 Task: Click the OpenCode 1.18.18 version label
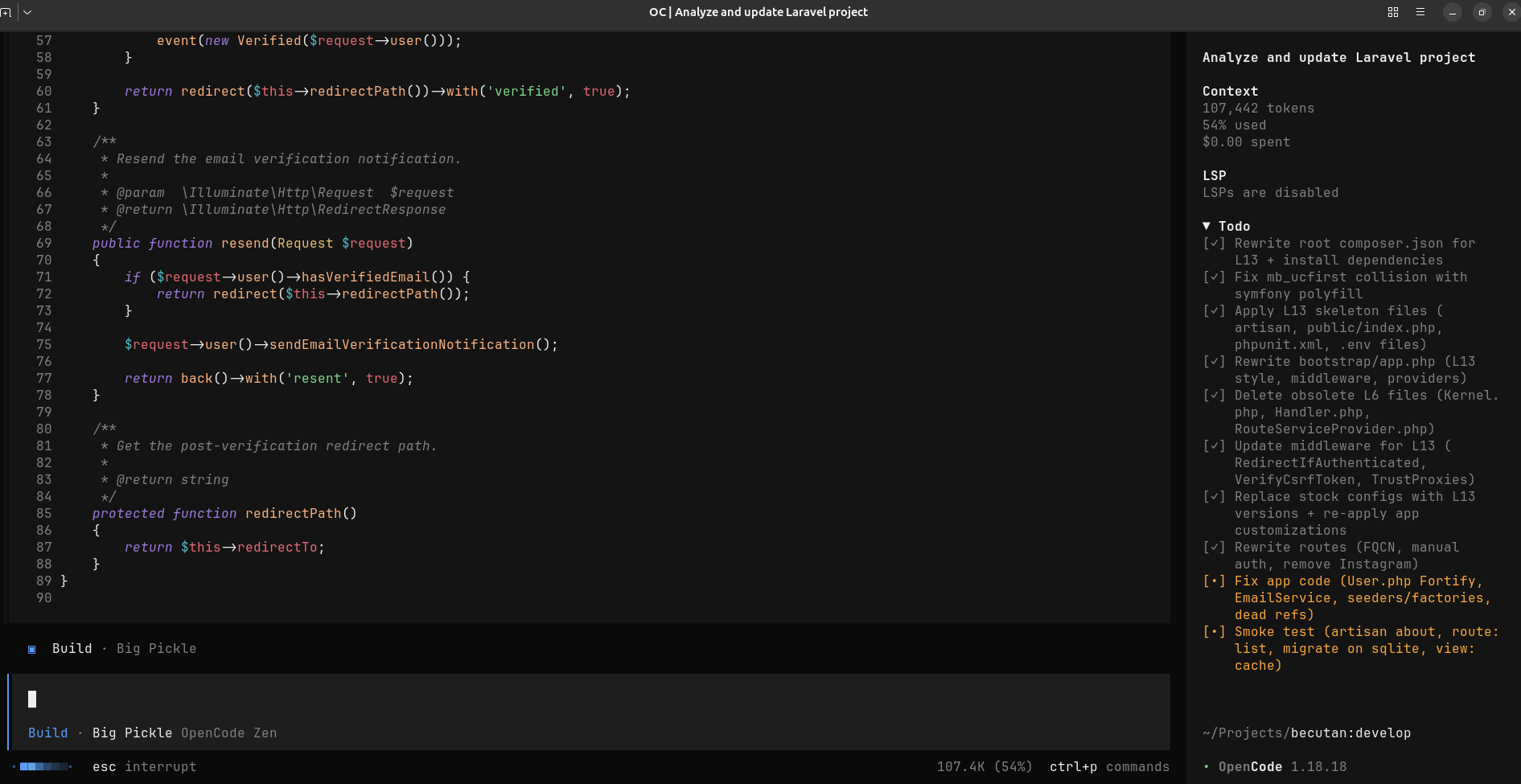coord(1282,766)
